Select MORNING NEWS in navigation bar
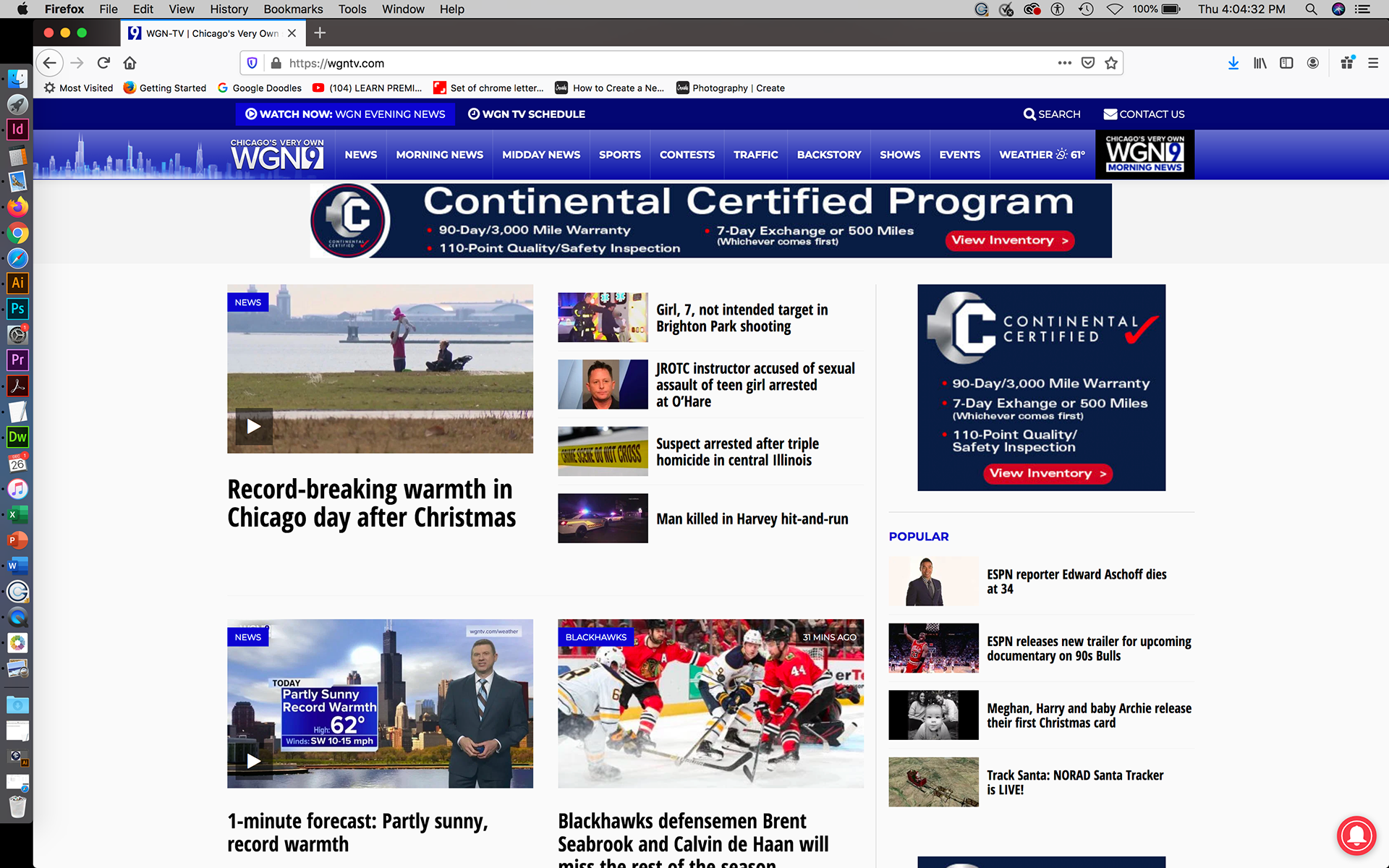The width and height of the screenshot is (1389, 868). click(440, 155)
